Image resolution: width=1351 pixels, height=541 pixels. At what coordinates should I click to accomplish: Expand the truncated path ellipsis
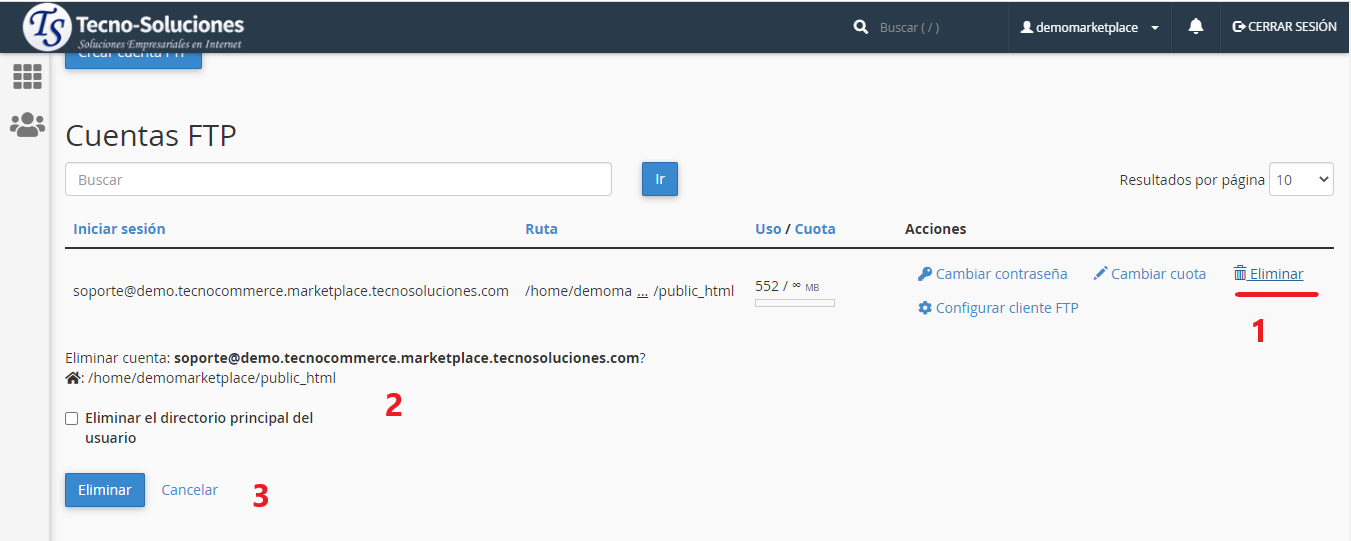pyautogui.click(x=642, y=291)
